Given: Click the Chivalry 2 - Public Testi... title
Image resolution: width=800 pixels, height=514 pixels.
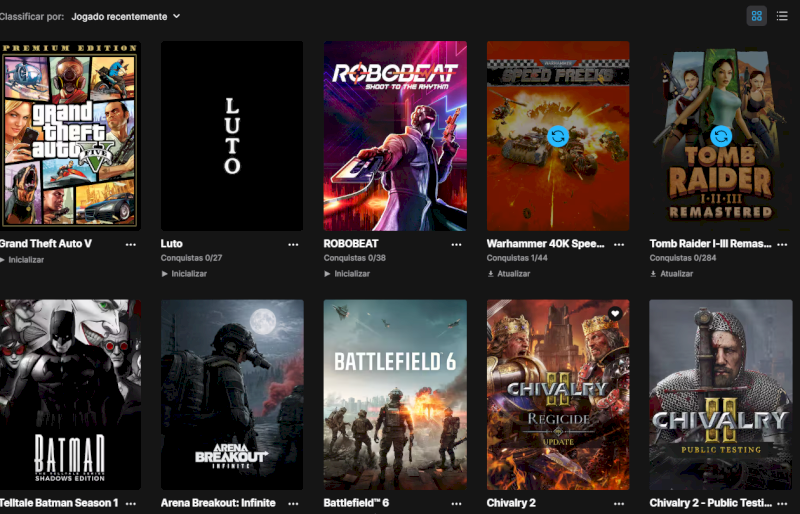Looking at the screenshot, I should pos(710,503).
